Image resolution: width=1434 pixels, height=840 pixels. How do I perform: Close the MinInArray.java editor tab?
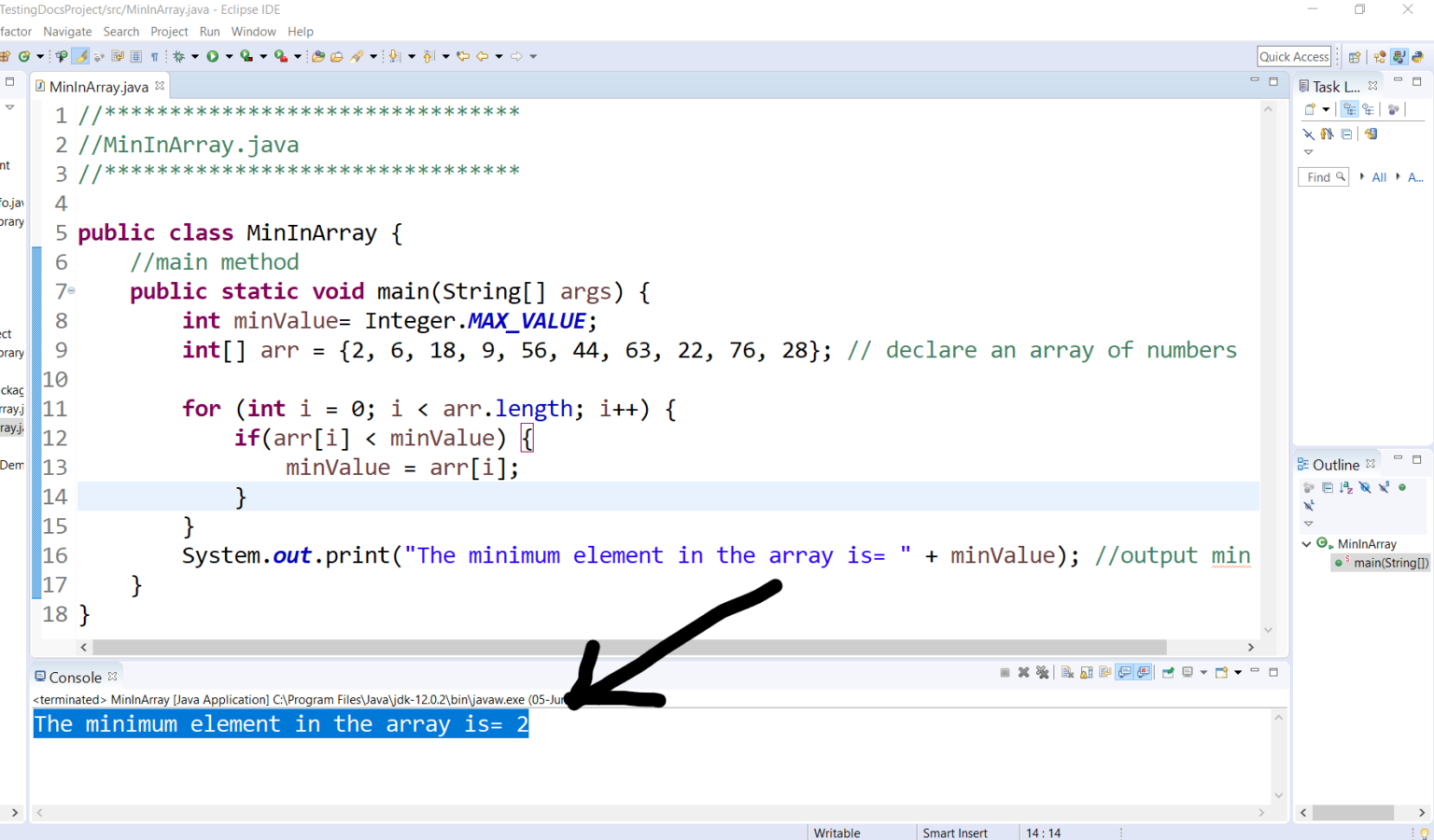coord(160,86)
